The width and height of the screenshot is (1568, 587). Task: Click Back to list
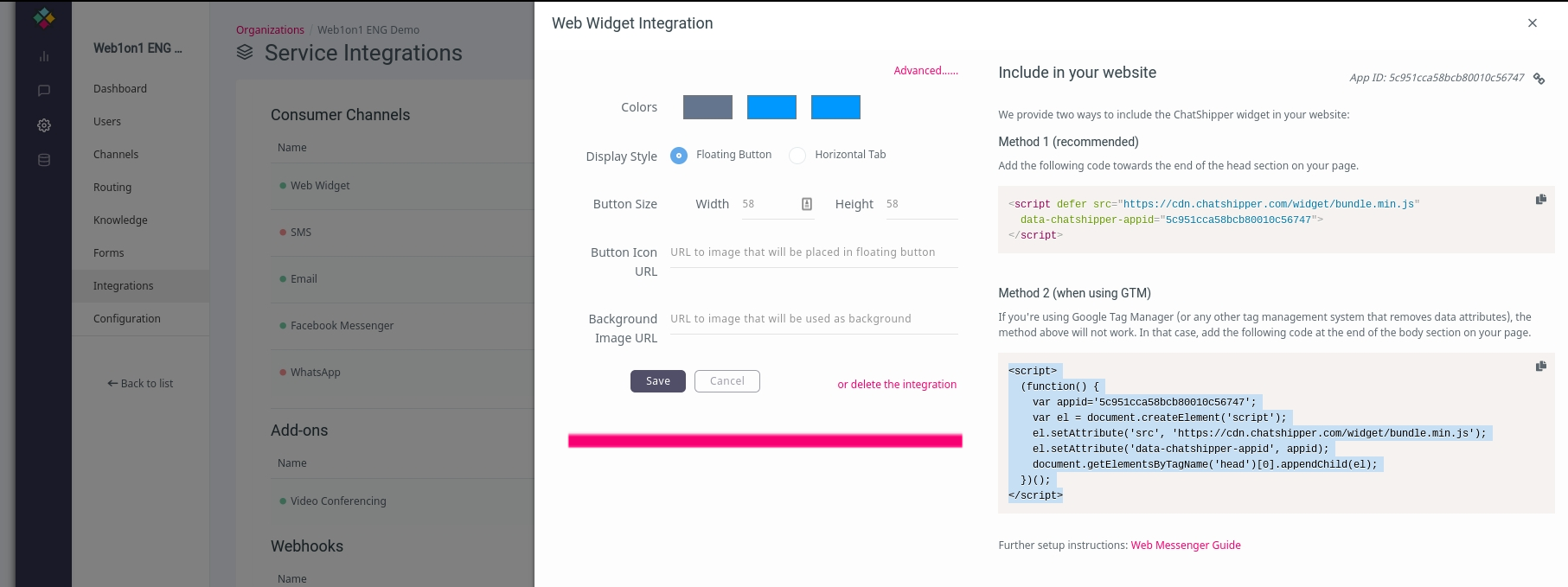(140, 383)
